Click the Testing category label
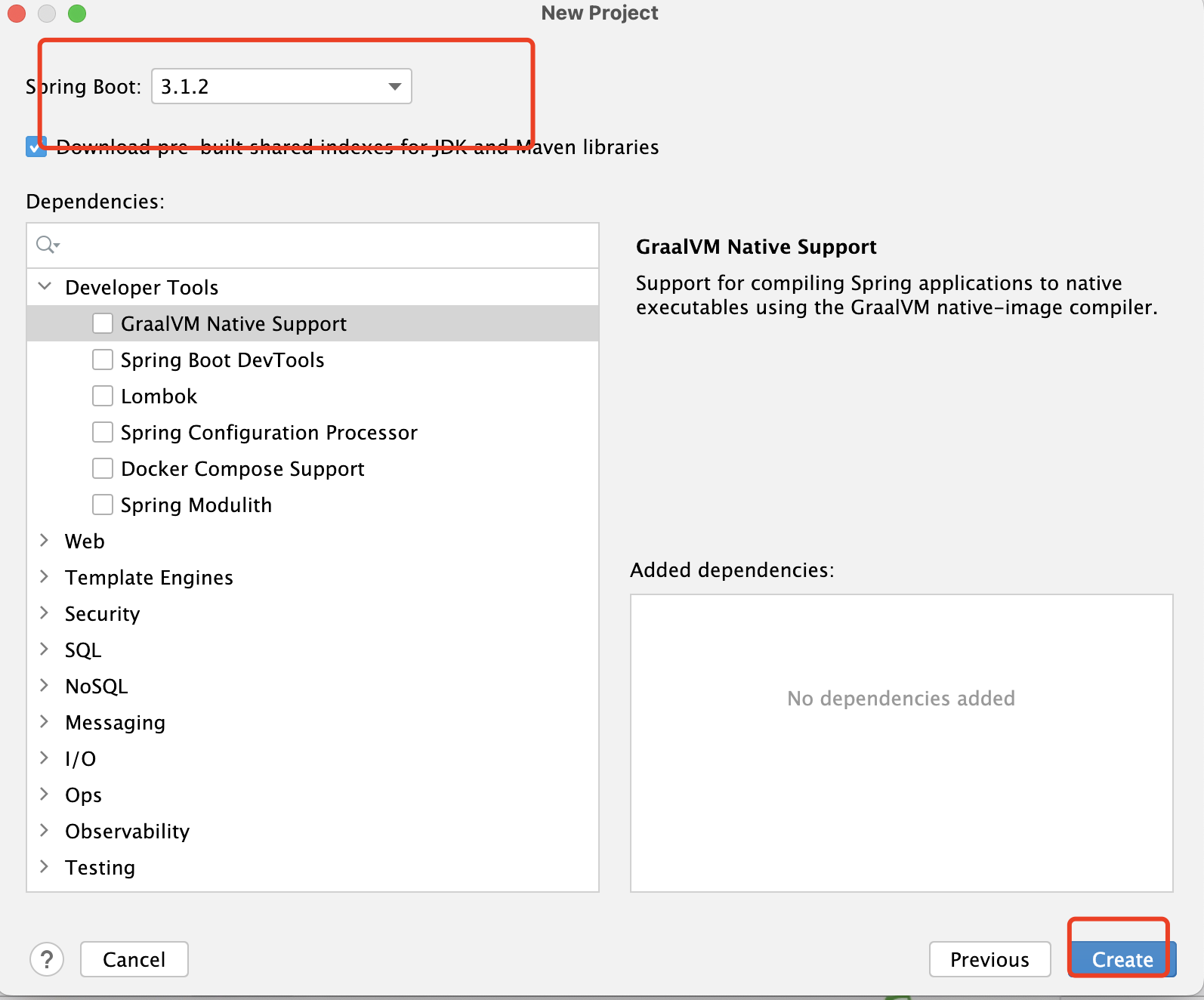The image size is (1204, 1000). [x=100, y=867]
